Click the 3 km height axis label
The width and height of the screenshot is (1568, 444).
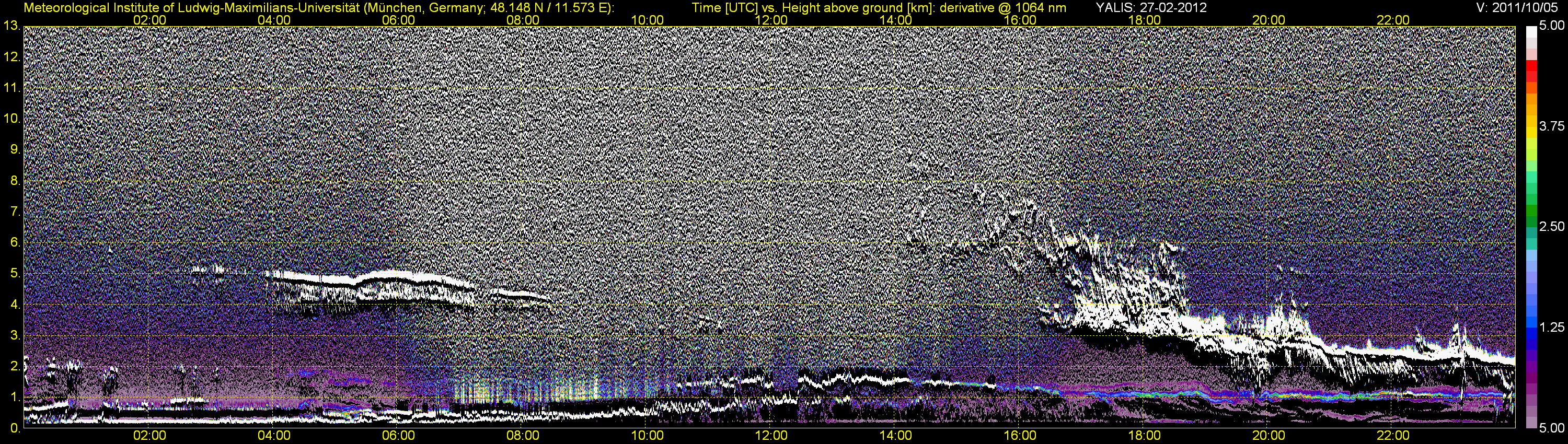coord(15,336)
